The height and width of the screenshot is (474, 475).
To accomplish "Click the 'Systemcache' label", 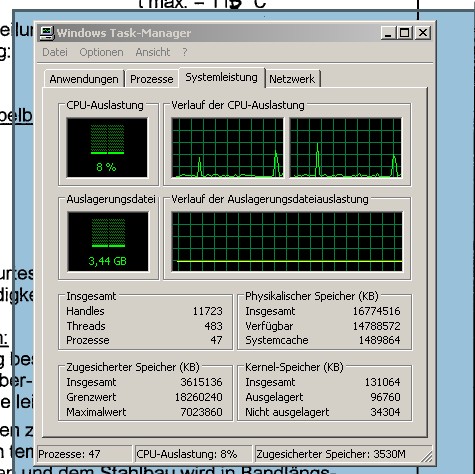I will pos(277,340).
